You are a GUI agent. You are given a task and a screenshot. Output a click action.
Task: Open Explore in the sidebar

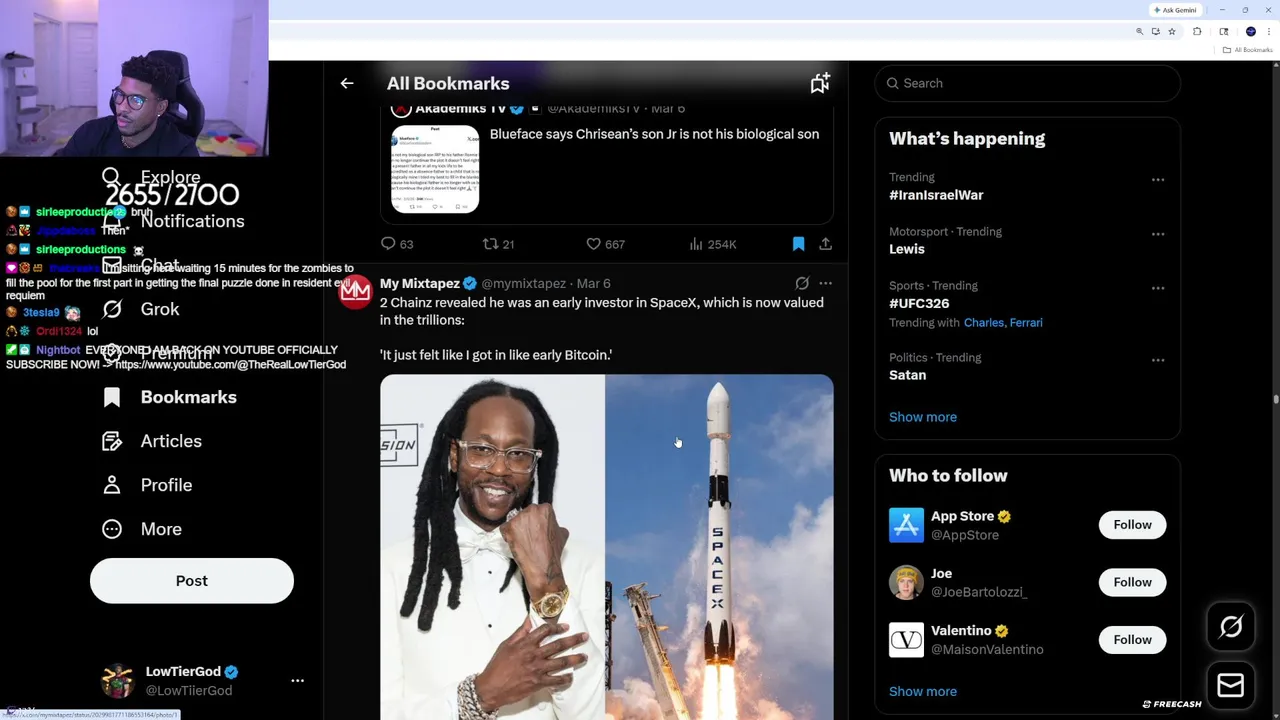pyautogui.click(x=152, y=177)
